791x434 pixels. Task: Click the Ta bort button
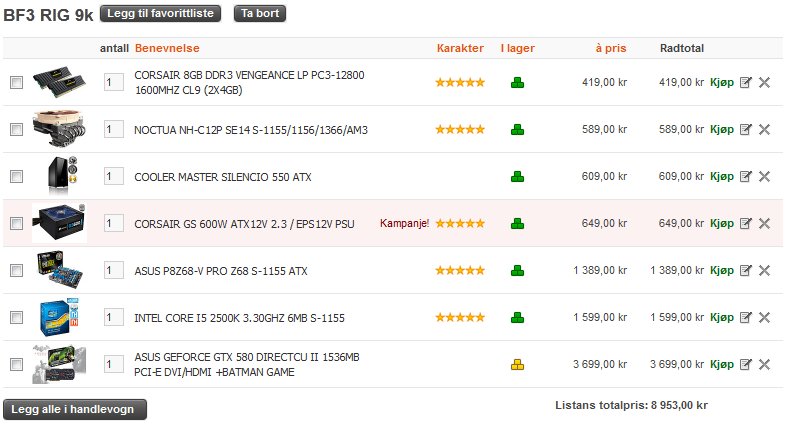pos(260,14)
